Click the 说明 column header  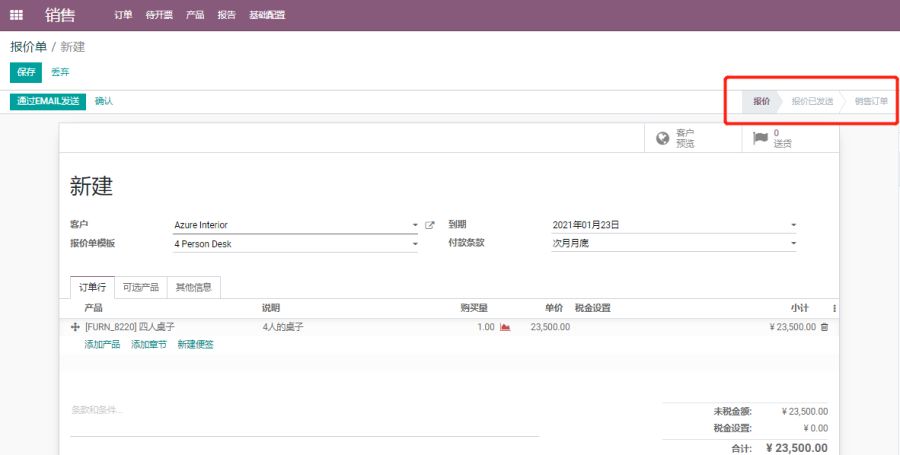[x=271, y=309]
